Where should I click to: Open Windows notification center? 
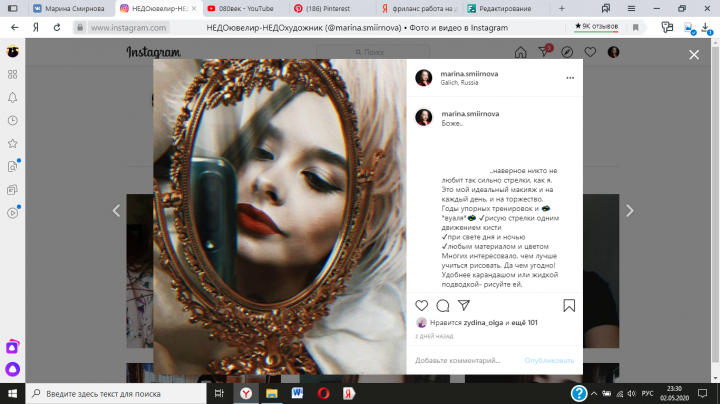point(703,393)
